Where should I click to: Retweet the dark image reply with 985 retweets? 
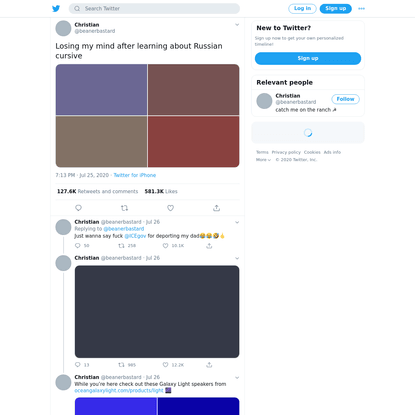(x=121, y=365)
